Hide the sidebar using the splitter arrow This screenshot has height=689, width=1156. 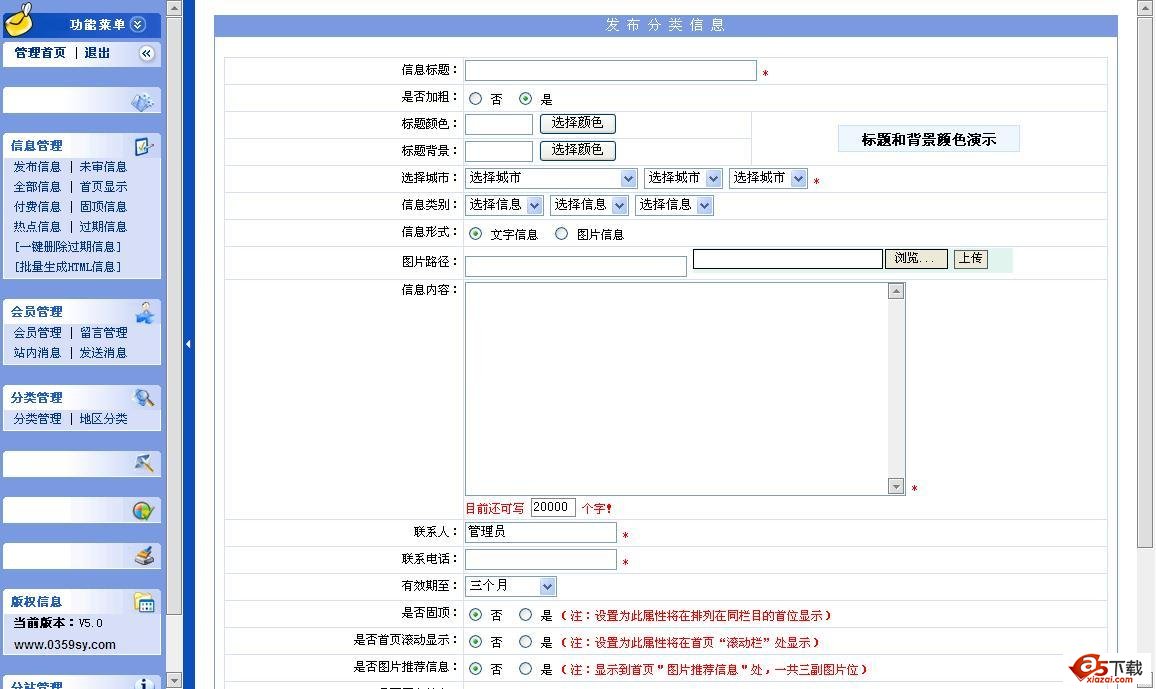pos(188,344)
